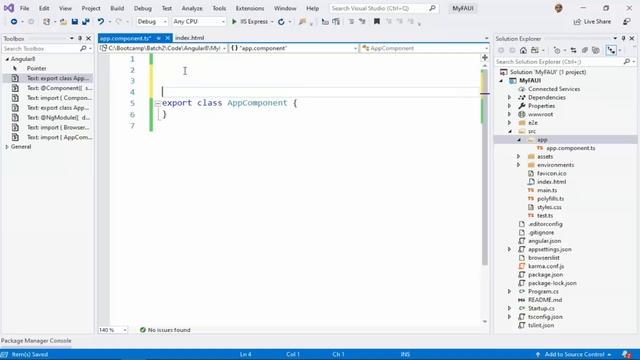
Task: Click the Redo arrow icon
Action: click(x=118, y=22)
